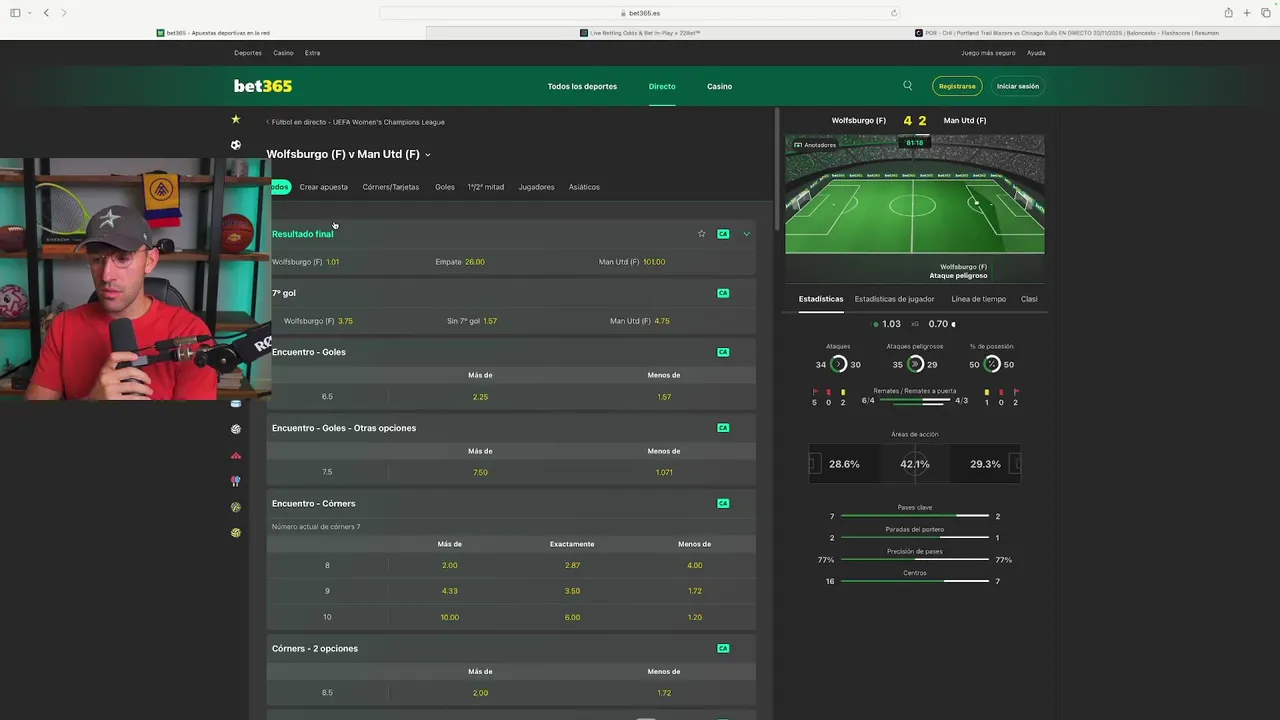Screen dimensions: 1280x720
Task: Select the Línea de tiempo tab
Action: click(979, 299)
